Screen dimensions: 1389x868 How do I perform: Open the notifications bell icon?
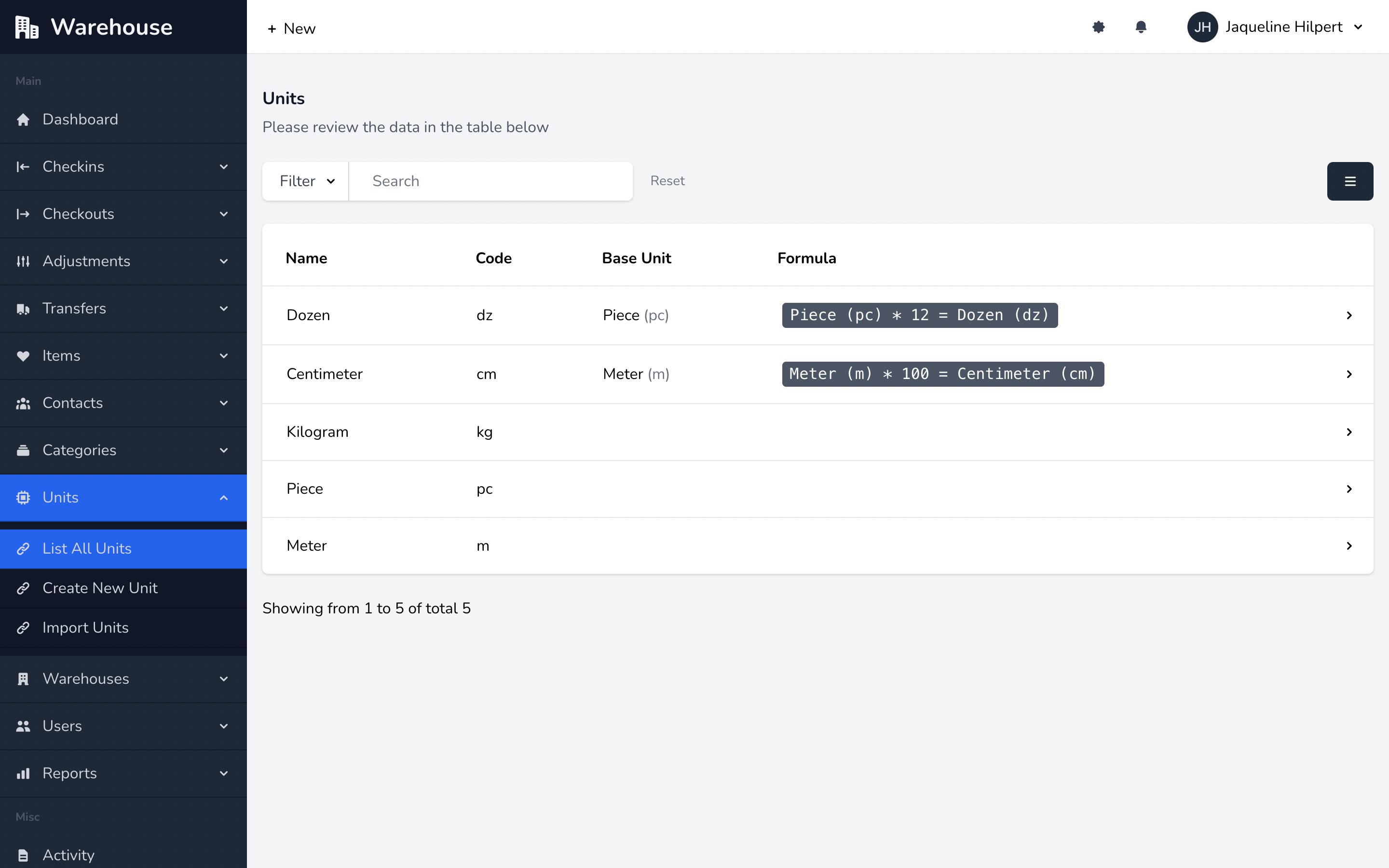[1141, 27]
